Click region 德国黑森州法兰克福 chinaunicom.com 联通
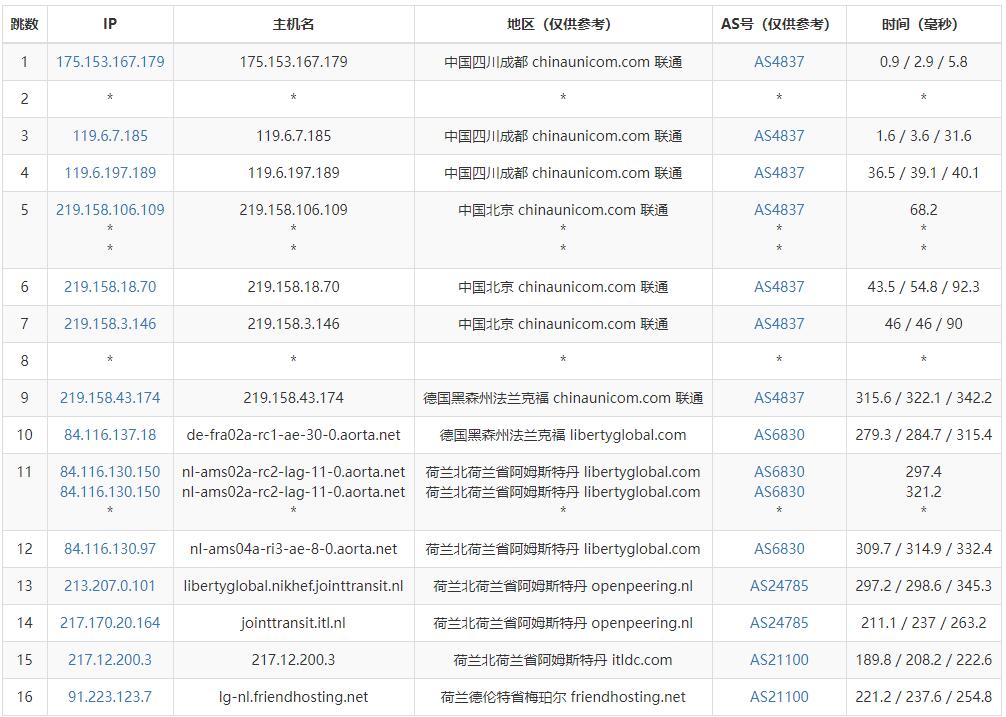The height and width of the screenshot is (717, 1006). [x=563, y=398]
